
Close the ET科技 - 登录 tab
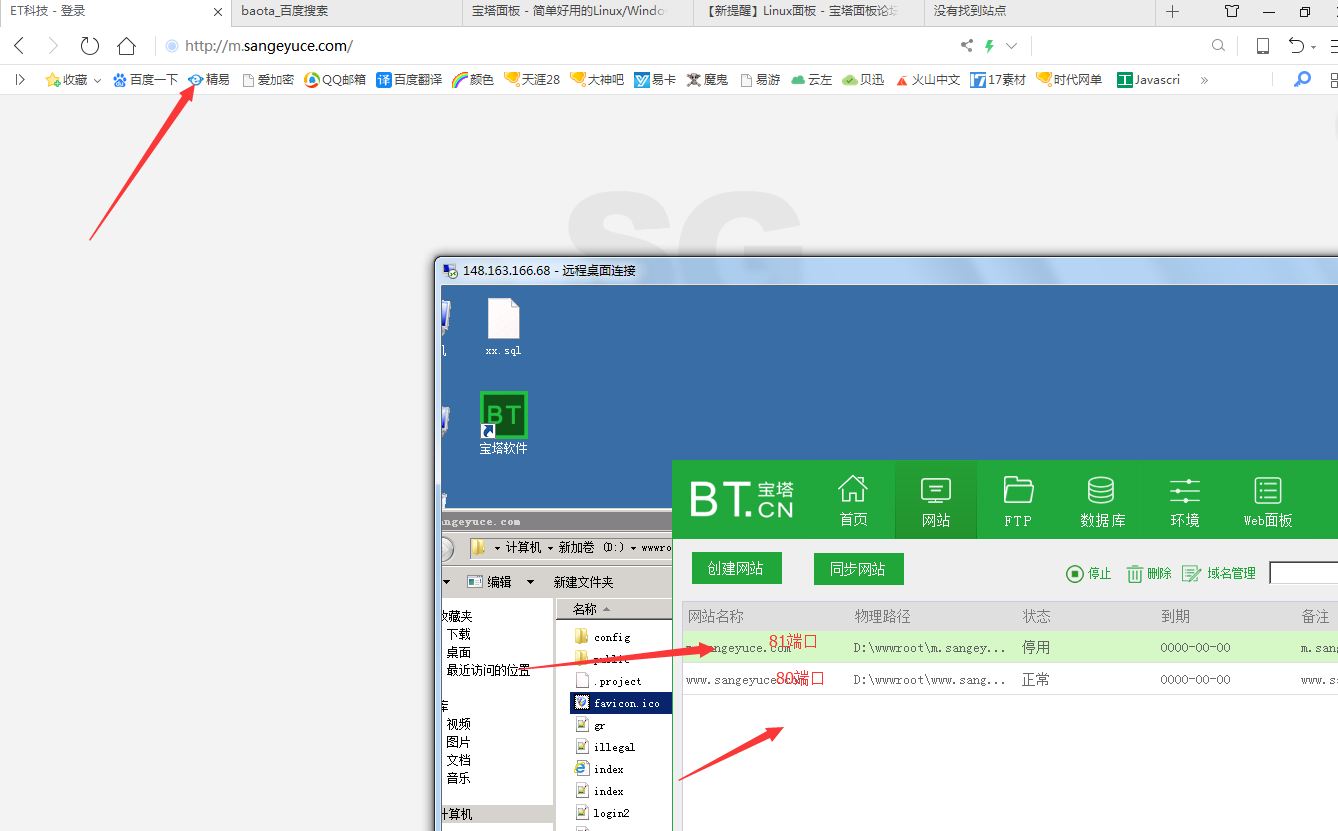tap(218, 12)
